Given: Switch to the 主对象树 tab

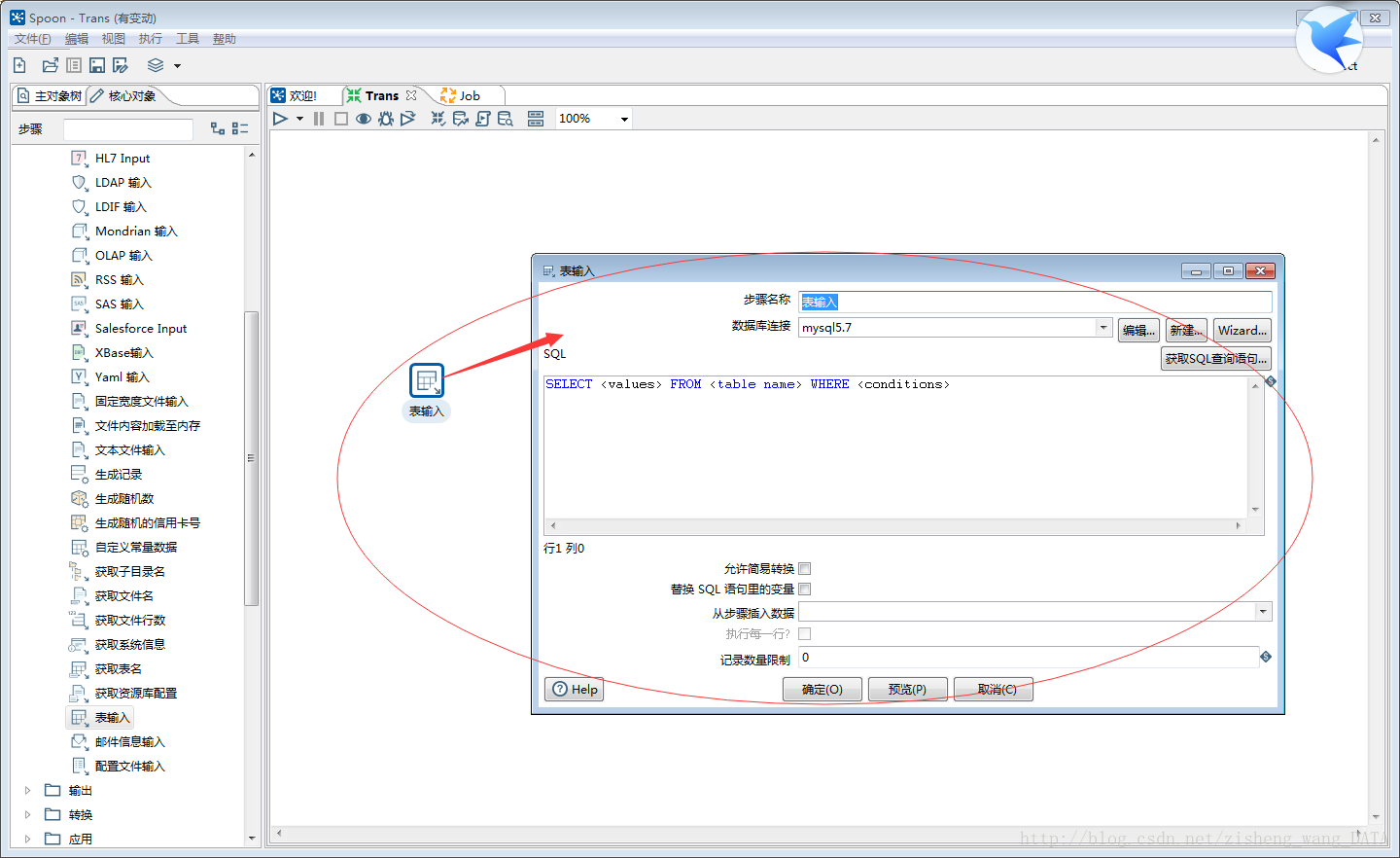Looking at the screenshot, I should (x=50, y=95).
